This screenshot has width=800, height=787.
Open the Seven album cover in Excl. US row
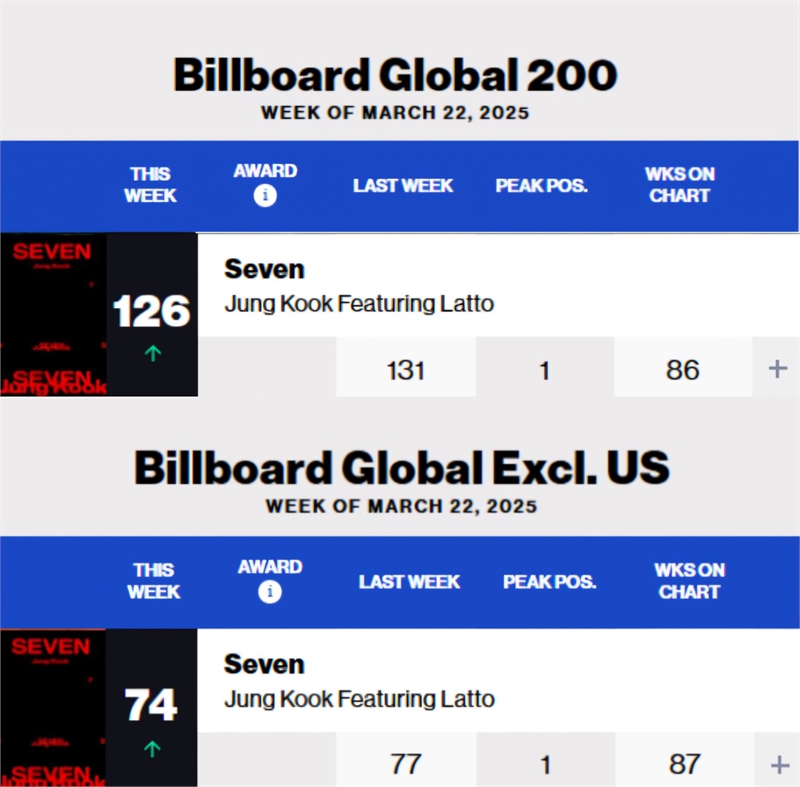tap(52, 707)
